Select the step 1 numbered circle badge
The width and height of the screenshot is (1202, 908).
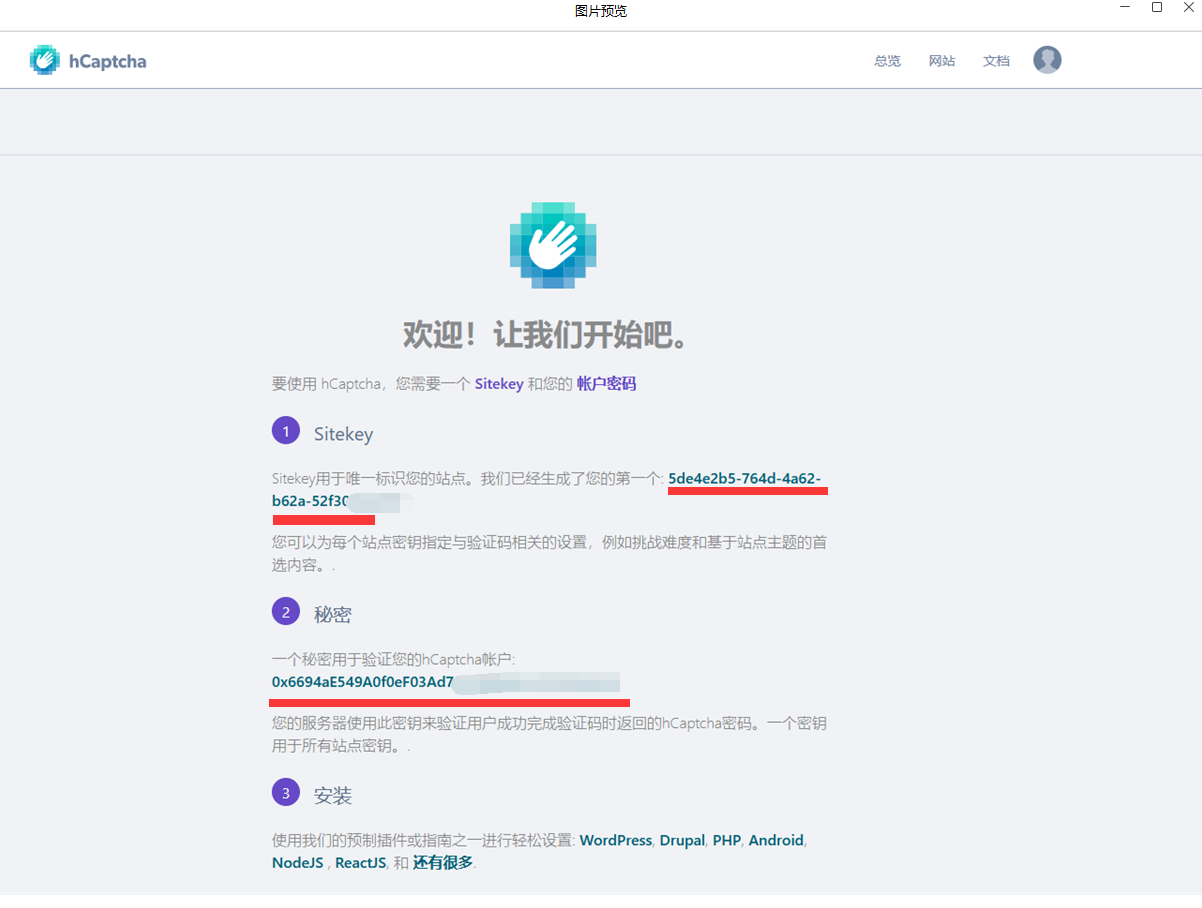pos(286,430)
